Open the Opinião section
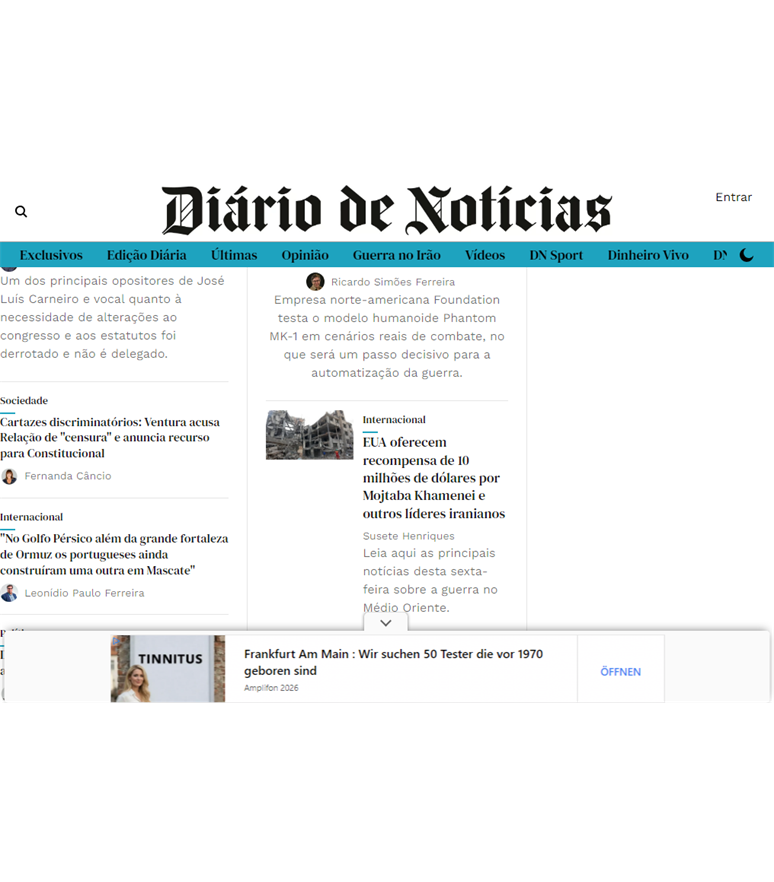Screen dimensions: 774x882 [305, 255]
